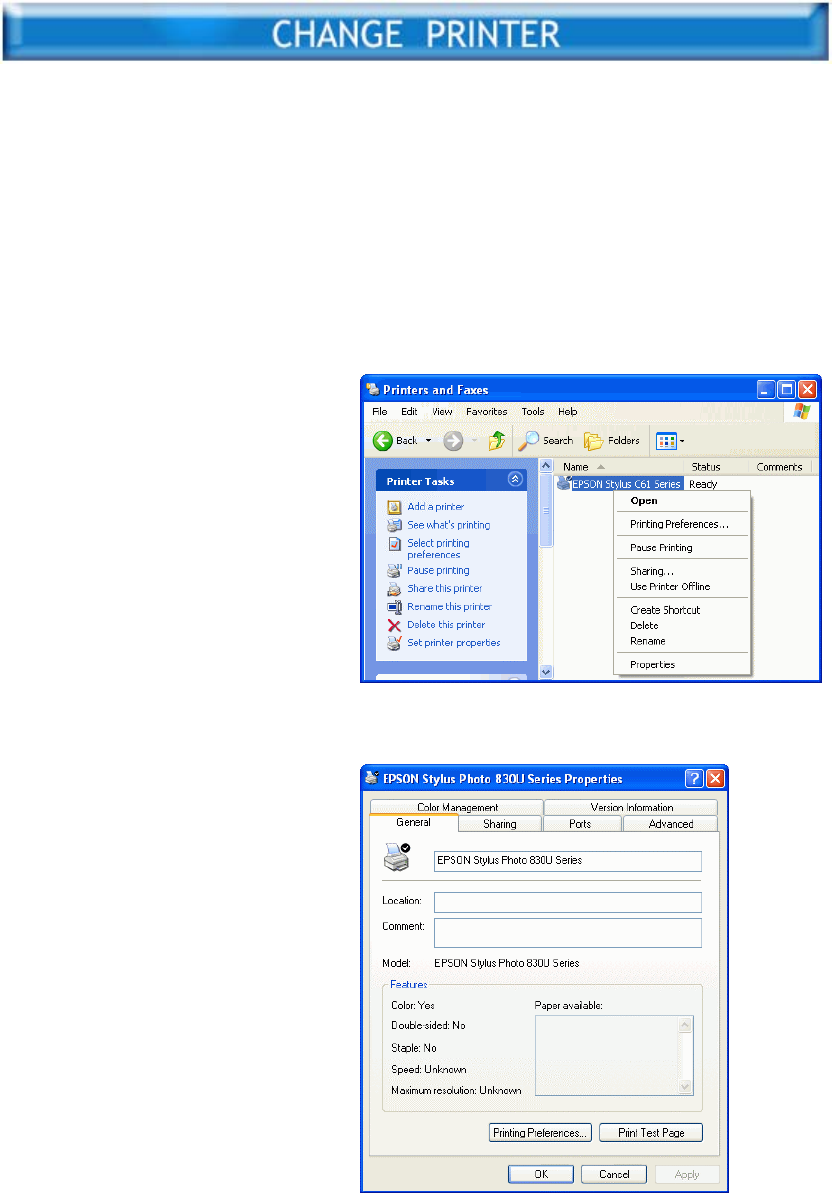This screenshot has height=1193, width=832.
Task: Click the red X Delete printer icon
Action: coord(394,625)
